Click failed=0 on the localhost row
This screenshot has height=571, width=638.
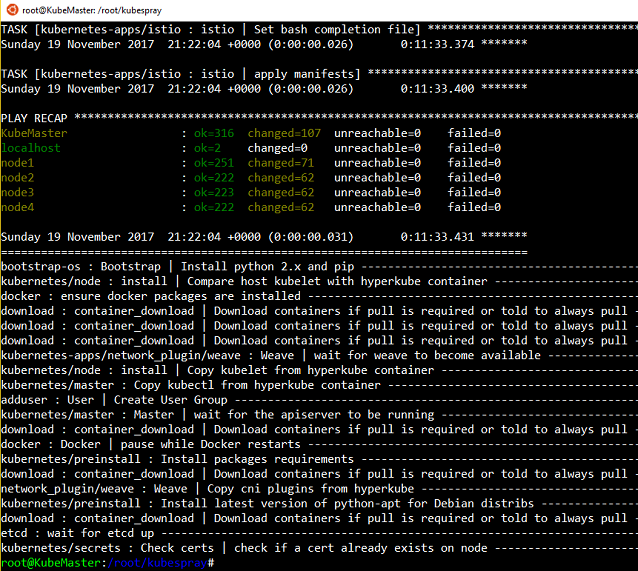point(474,148)
